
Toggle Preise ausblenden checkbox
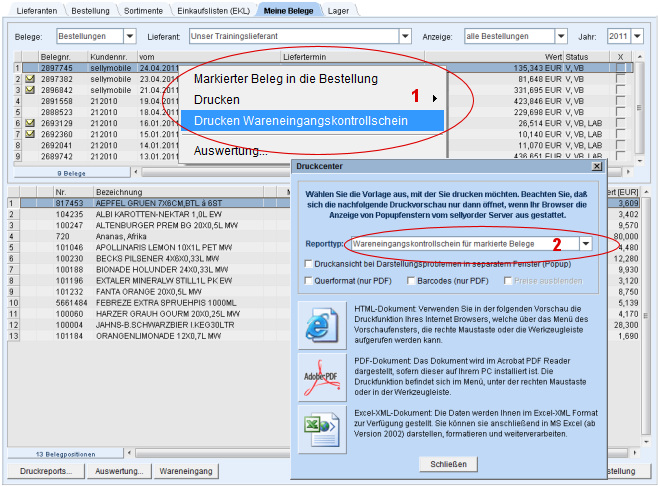click(x=508, y=281)
